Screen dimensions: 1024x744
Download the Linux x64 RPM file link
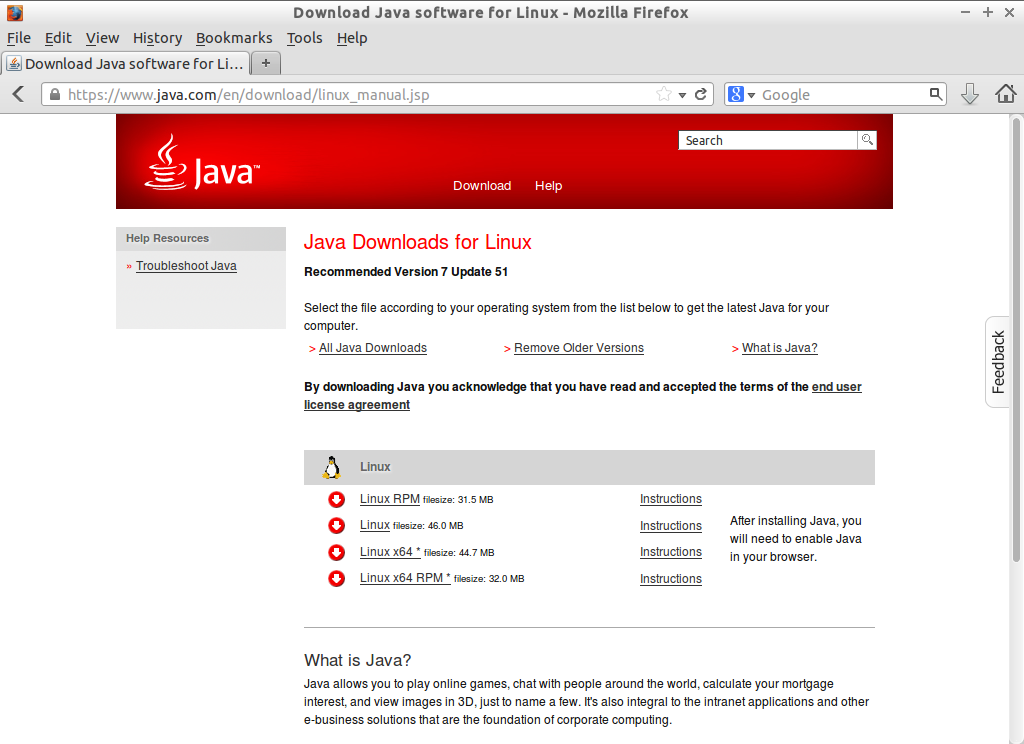point(405,578)
